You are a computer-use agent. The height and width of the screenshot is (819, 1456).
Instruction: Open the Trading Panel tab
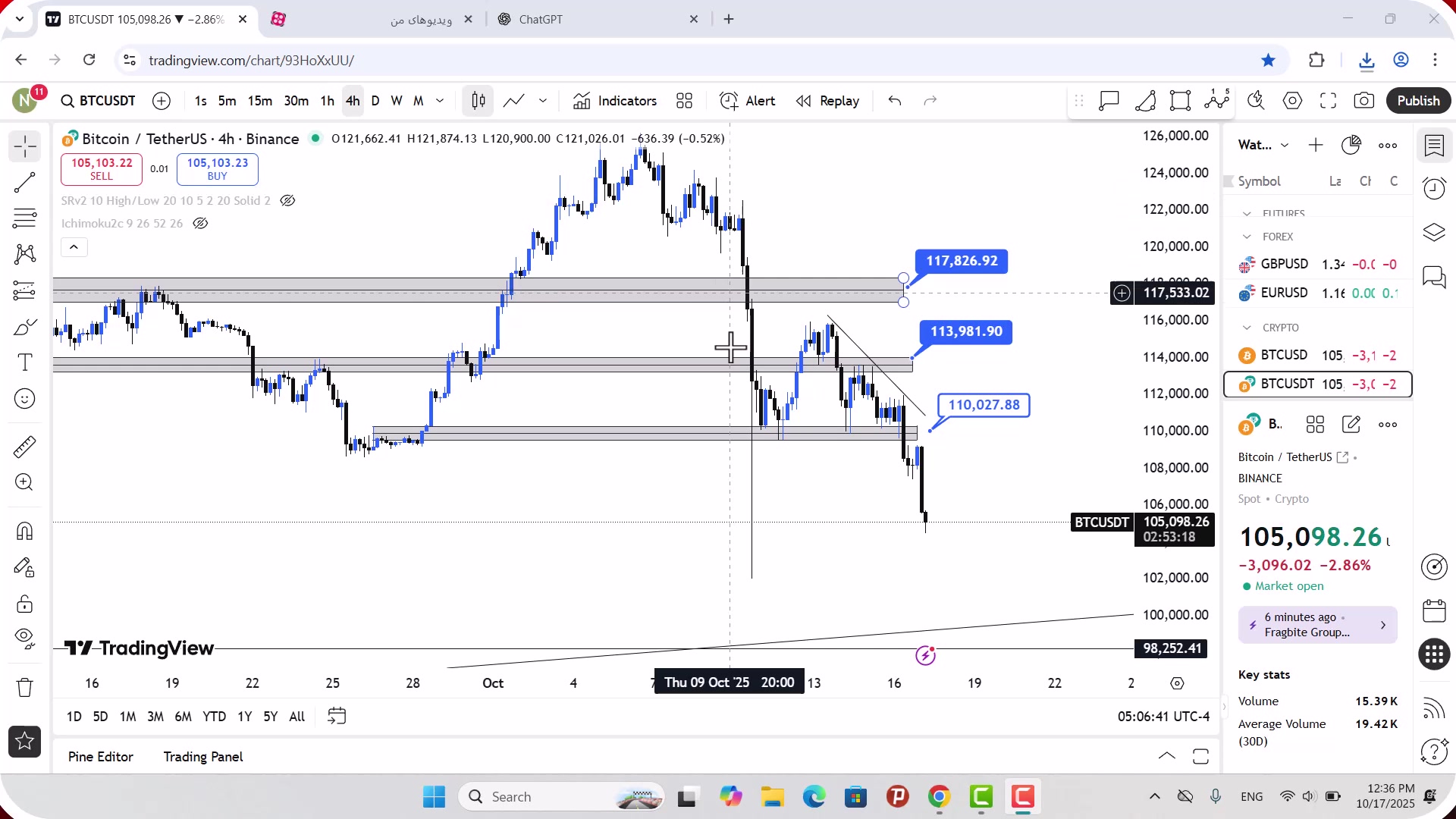[203, 757]
